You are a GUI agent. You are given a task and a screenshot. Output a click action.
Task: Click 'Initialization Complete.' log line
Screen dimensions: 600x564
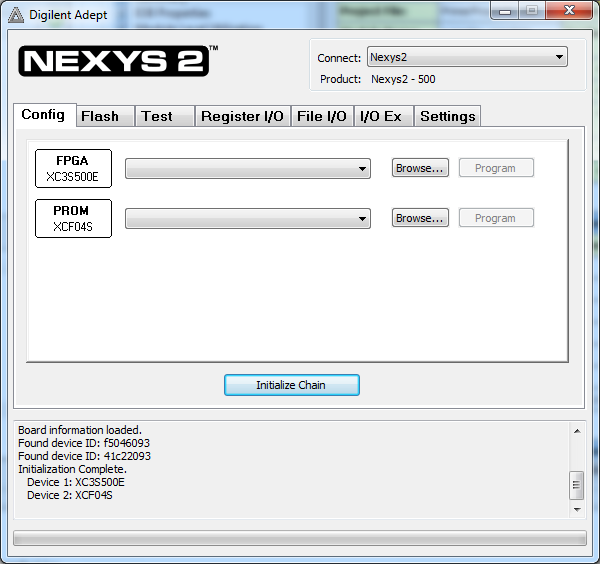pyautogui.click(x=72, y=469)
